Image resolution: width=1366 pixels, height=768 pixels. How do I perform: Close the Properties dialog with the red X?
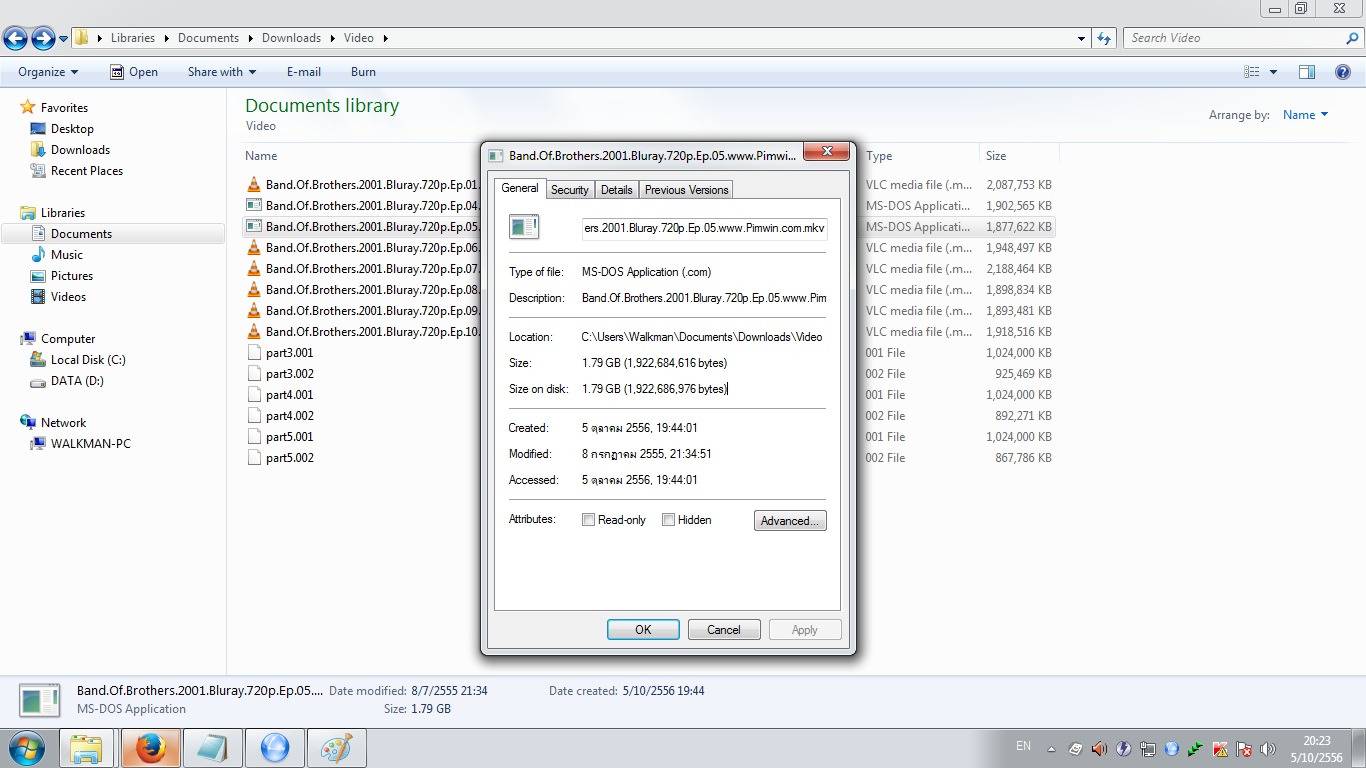[828, 152]
